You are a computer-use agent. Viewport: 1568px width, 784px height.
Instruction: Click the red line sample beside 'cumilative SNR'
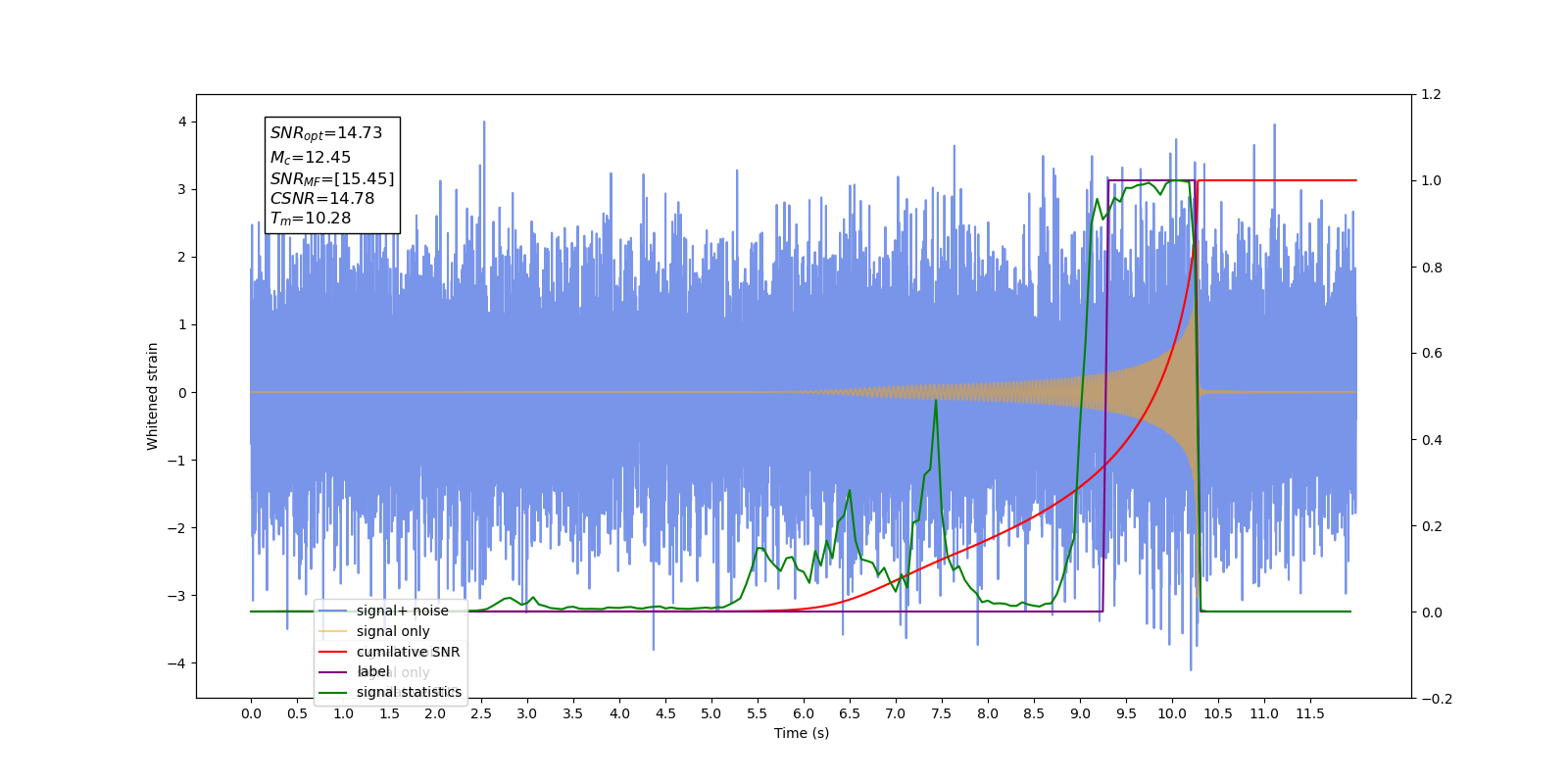(333, 652)
